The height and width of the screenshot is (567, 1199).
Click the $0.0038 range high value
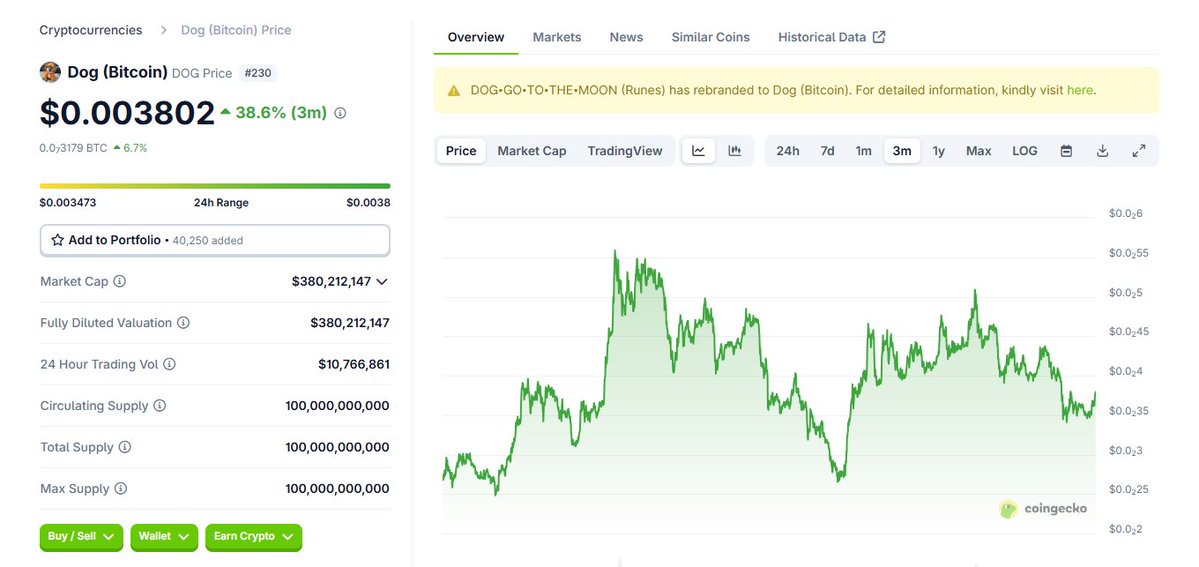(x=368, y=203)
